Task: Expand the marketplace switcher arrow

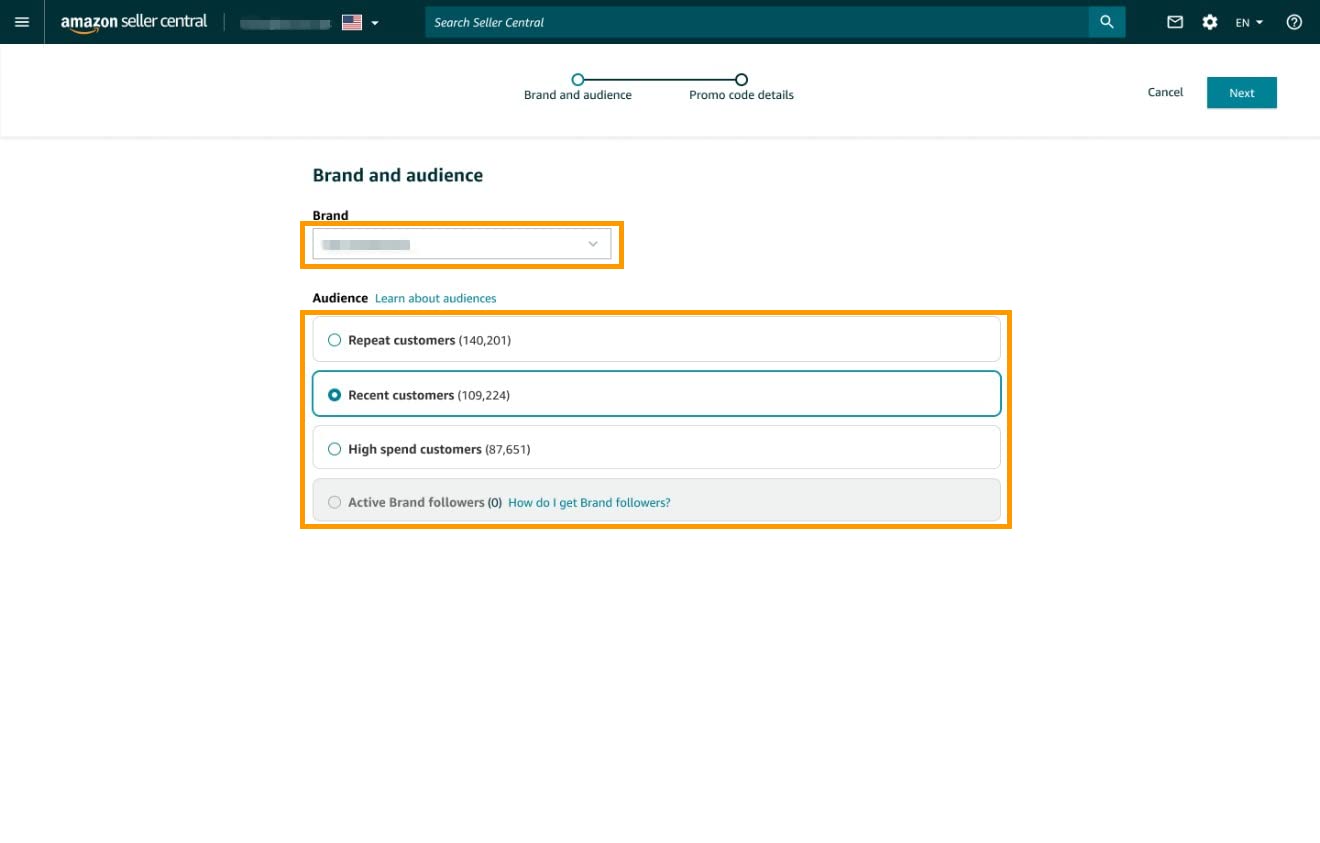Action: tap(375, 23)
